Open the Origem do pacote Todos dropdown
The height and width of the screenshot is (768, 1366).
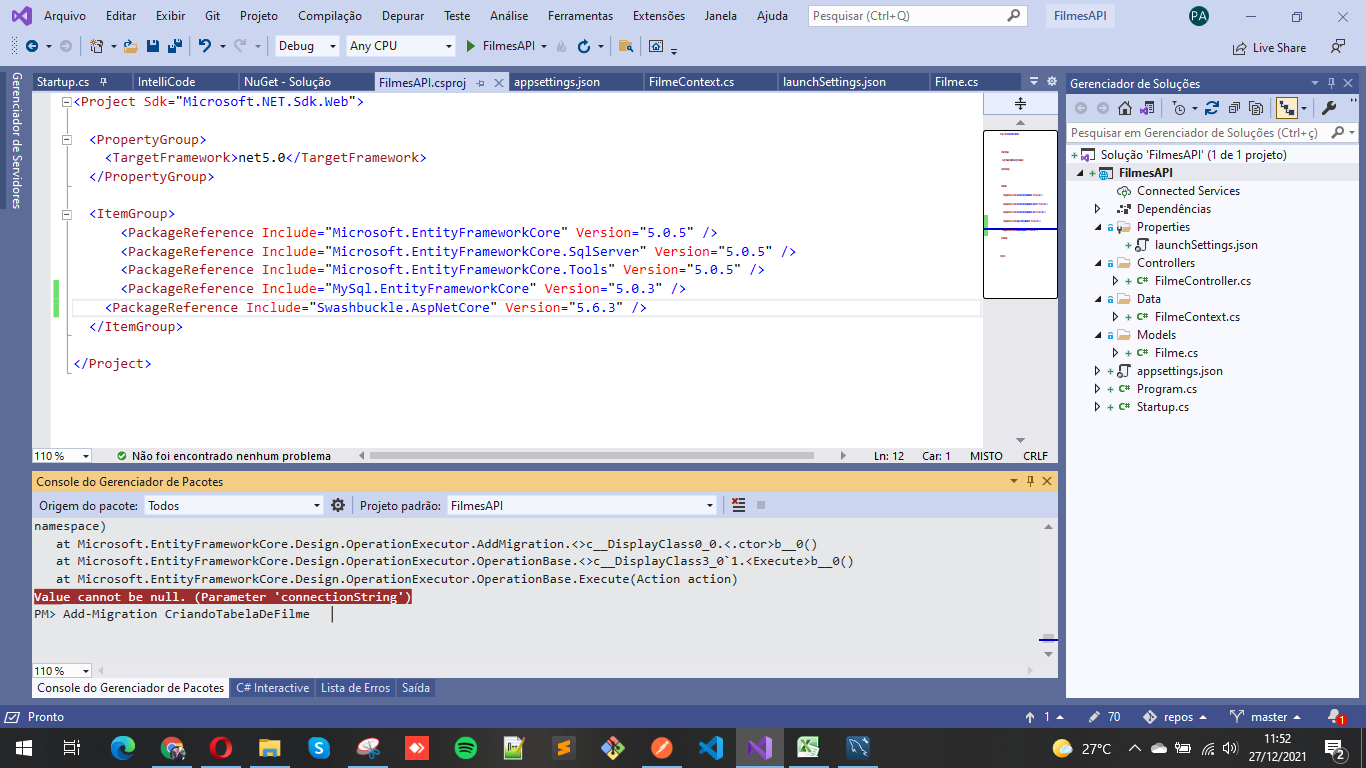tap(234, 505)
